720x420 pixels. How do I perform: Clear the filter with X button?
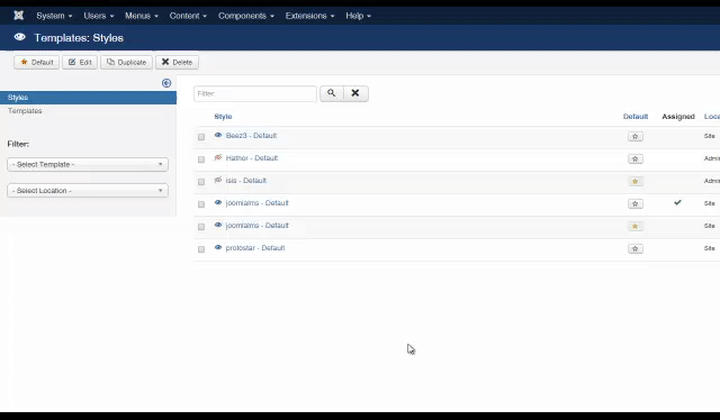pyautogui.click(x=355, y=93)
